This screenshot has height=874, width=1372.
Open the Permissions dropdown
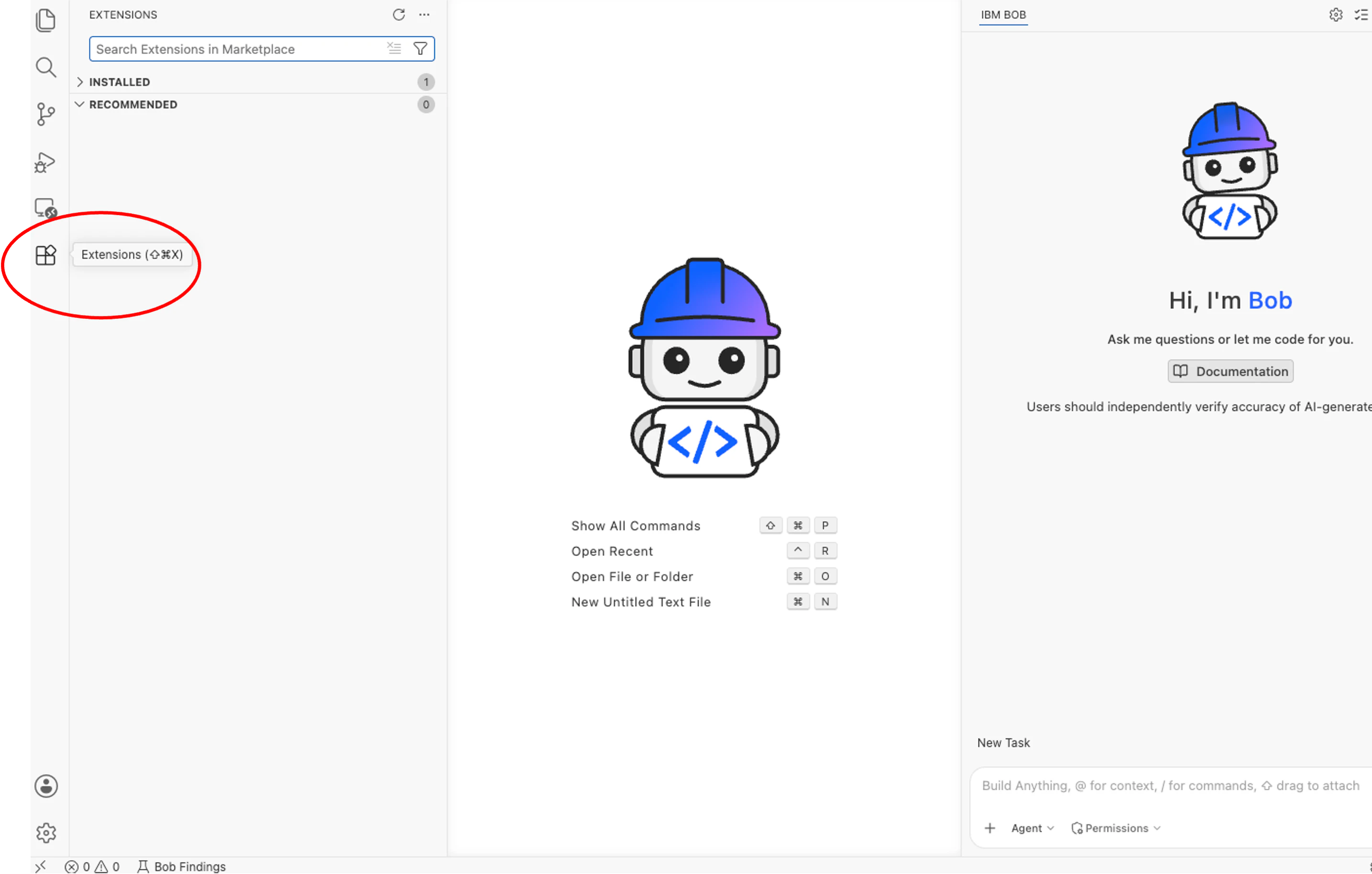1116,829
